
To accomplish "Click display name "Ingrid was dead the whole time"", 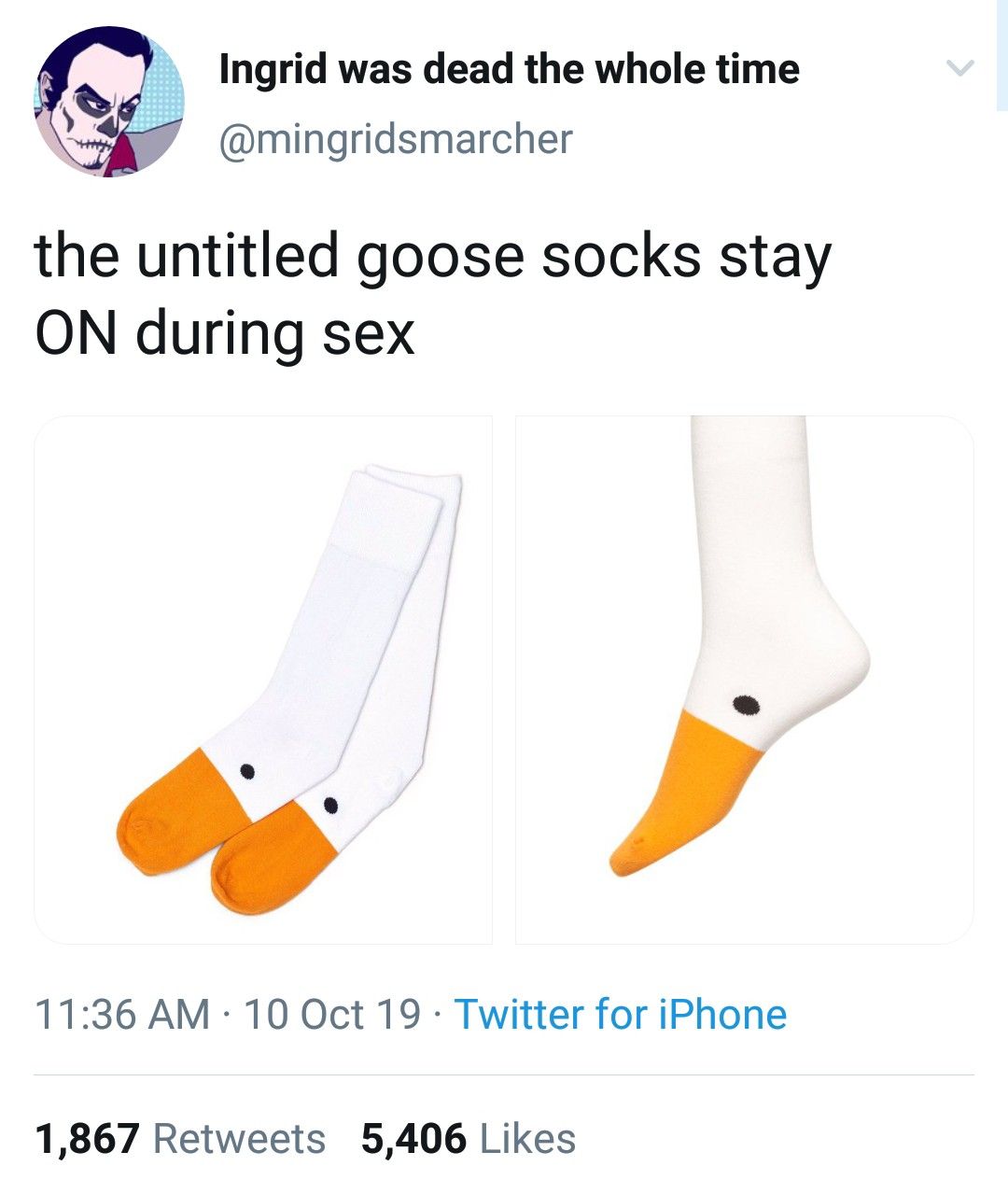I will tap(509, 69).
